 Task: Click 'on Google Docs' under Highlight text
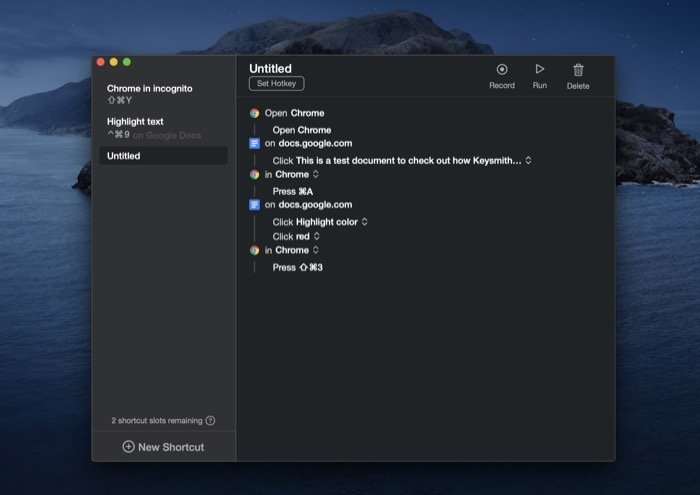pos(167,135)
